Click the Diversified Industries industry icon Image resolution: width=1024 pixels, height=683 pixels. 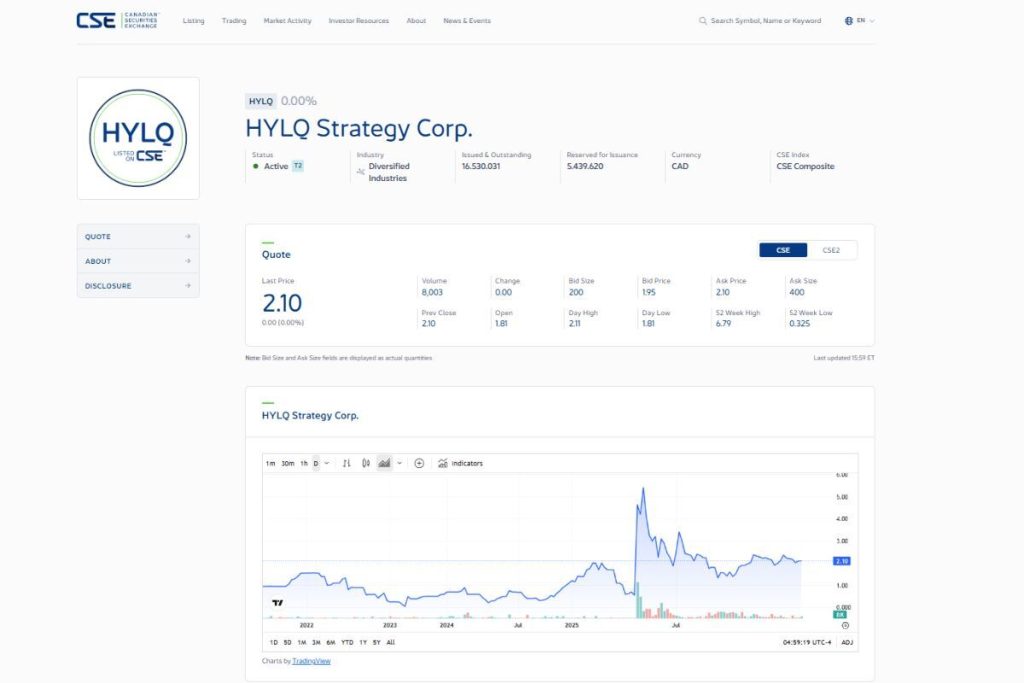(x=360, y=172)
